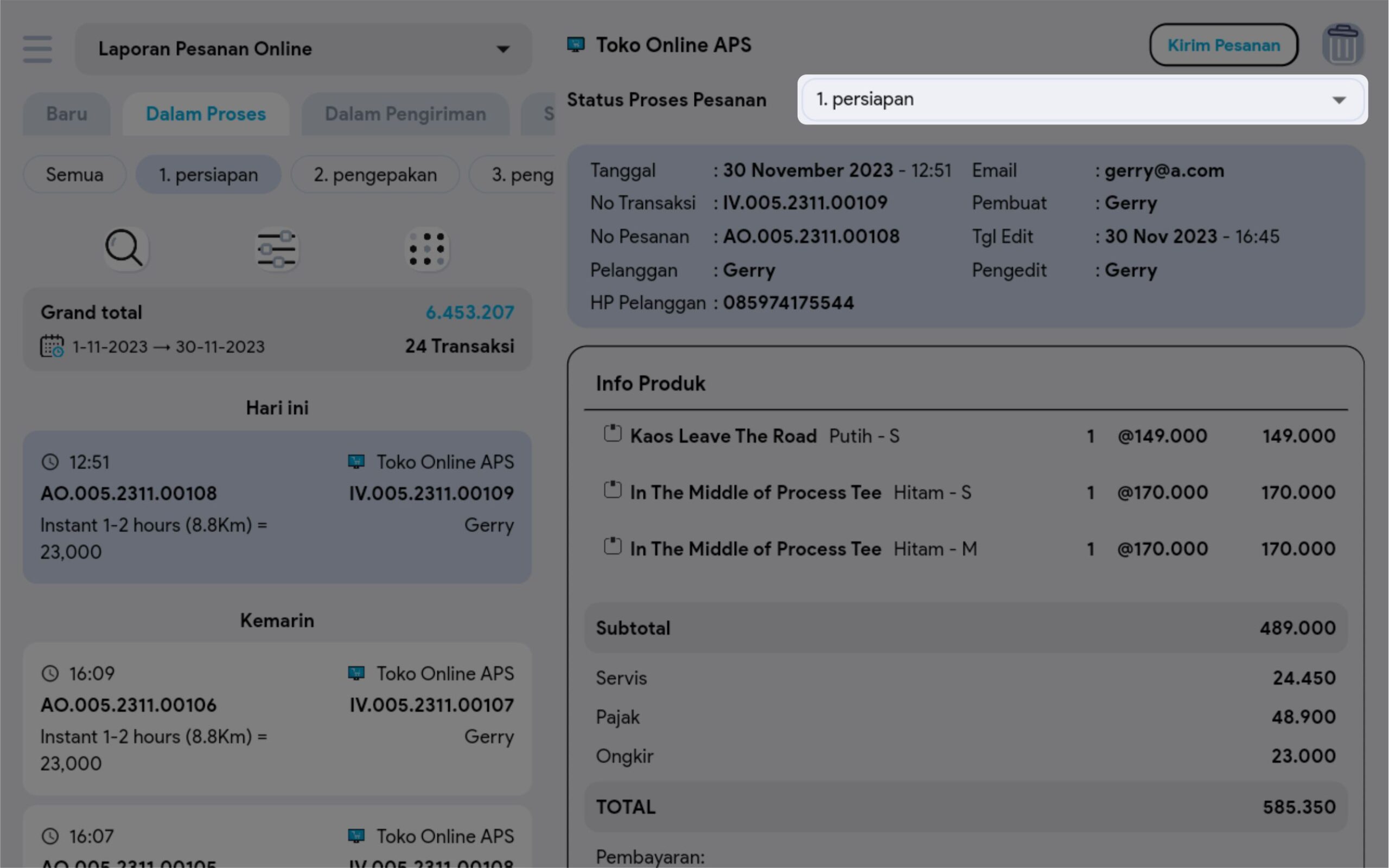Select the Semua filter chip
Viewport: 1389px width, 868px height.
click(x=75, y=175)
